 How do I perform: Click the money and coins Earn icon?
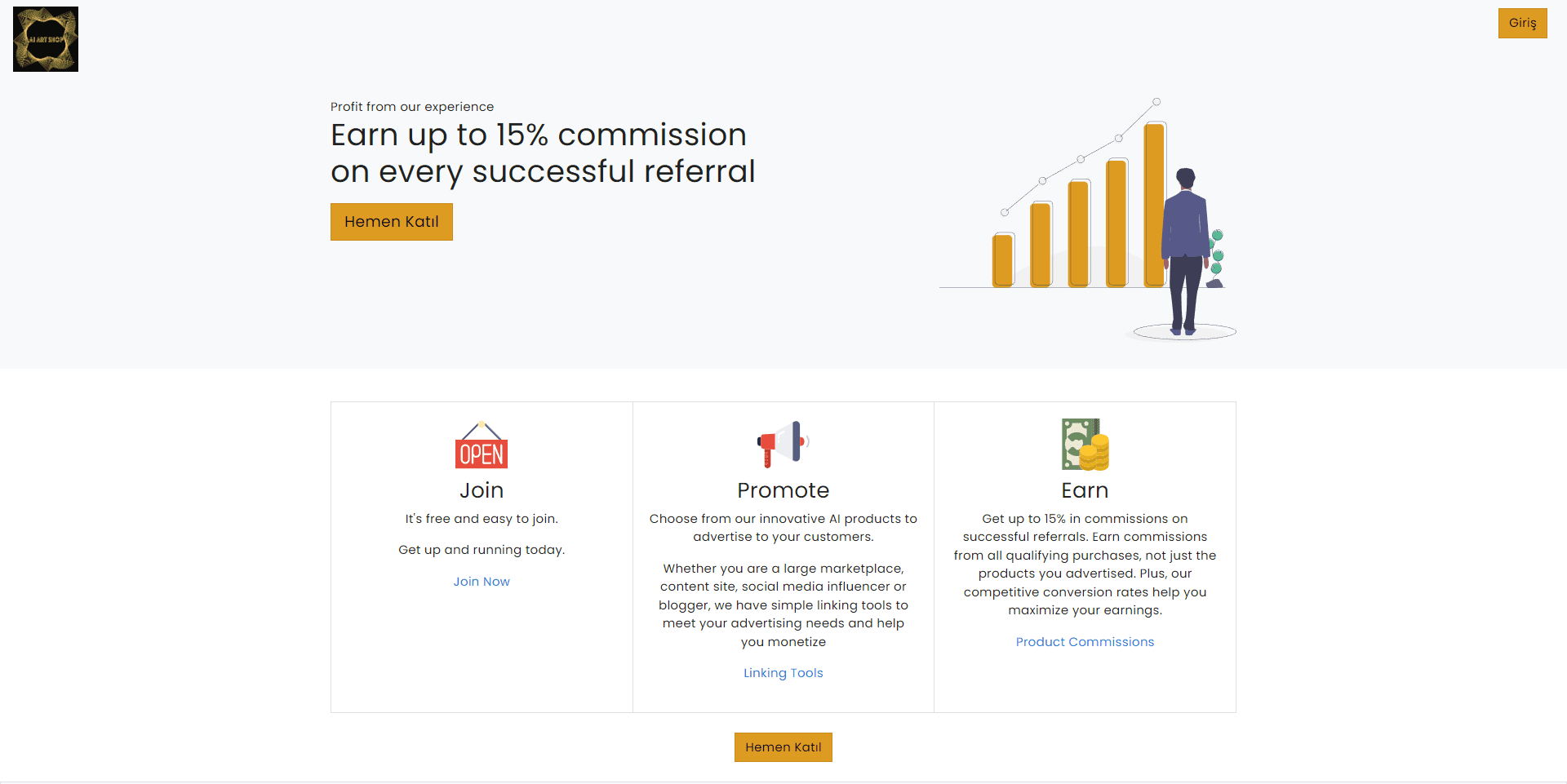pyautogui.click(x=1085, y=445)
